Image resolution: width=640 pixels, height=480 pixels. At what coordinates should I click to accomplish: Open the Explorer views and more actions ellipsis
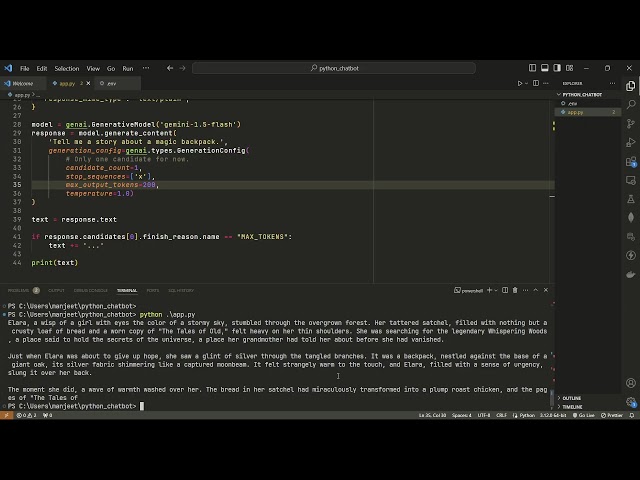click(612, 83)
